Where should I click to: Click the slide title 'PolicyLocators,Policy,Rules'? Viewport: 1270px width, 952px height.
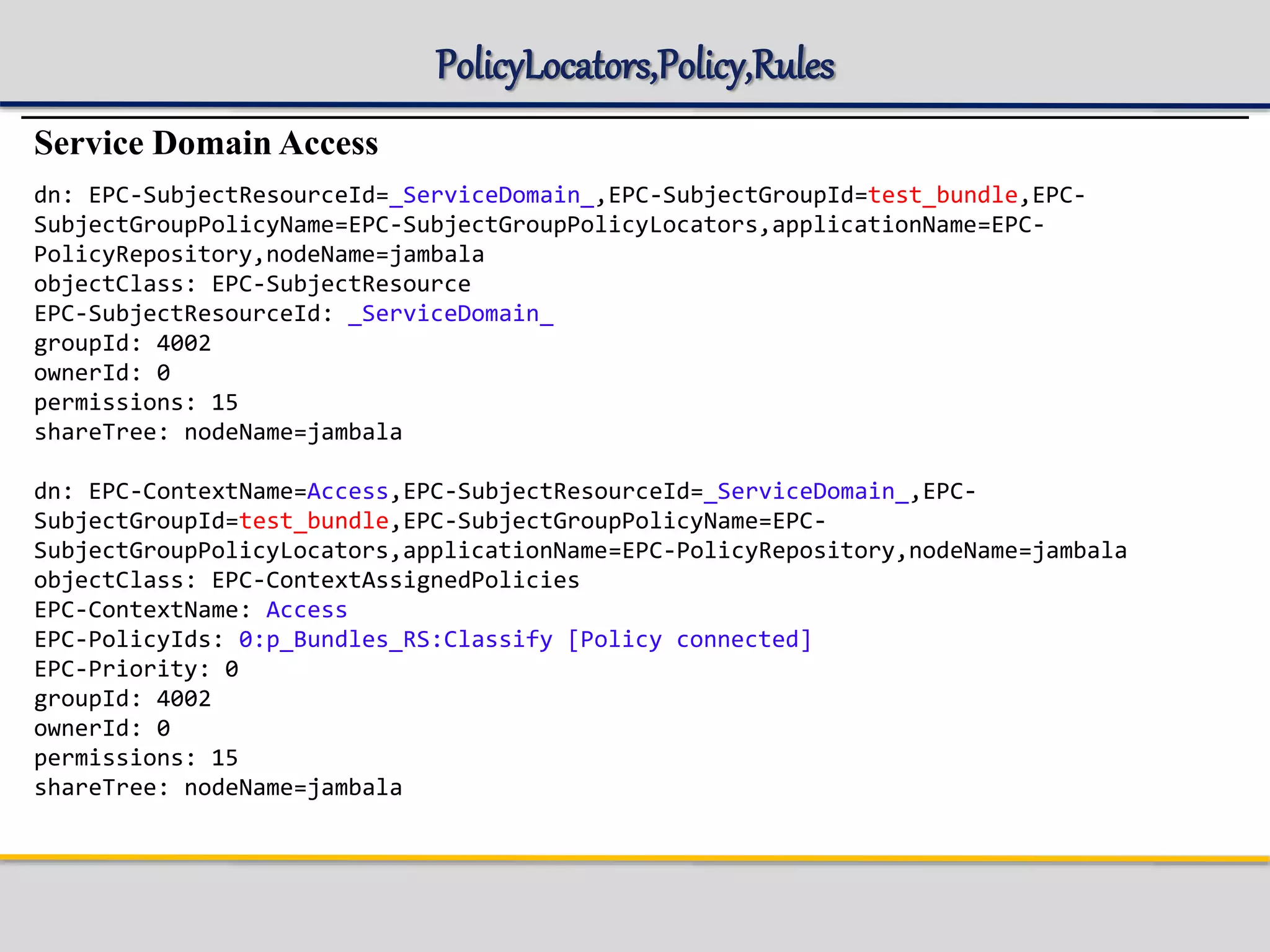(635, 66)
